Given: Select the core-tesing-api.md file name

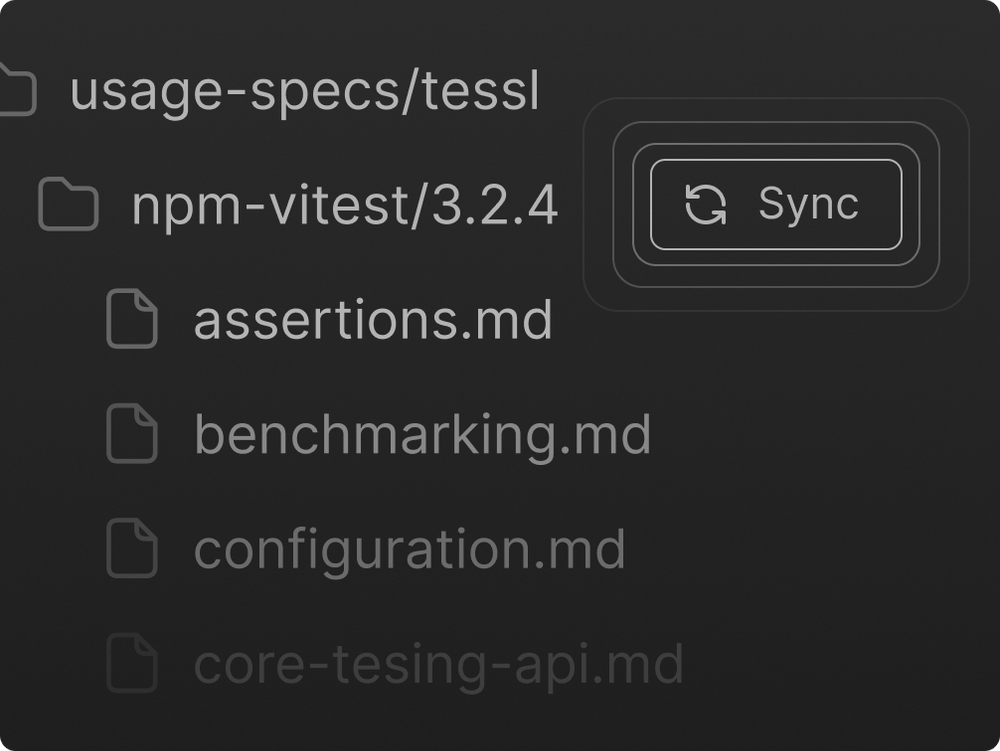Looking at the screenshot, I should coord(438,665).
